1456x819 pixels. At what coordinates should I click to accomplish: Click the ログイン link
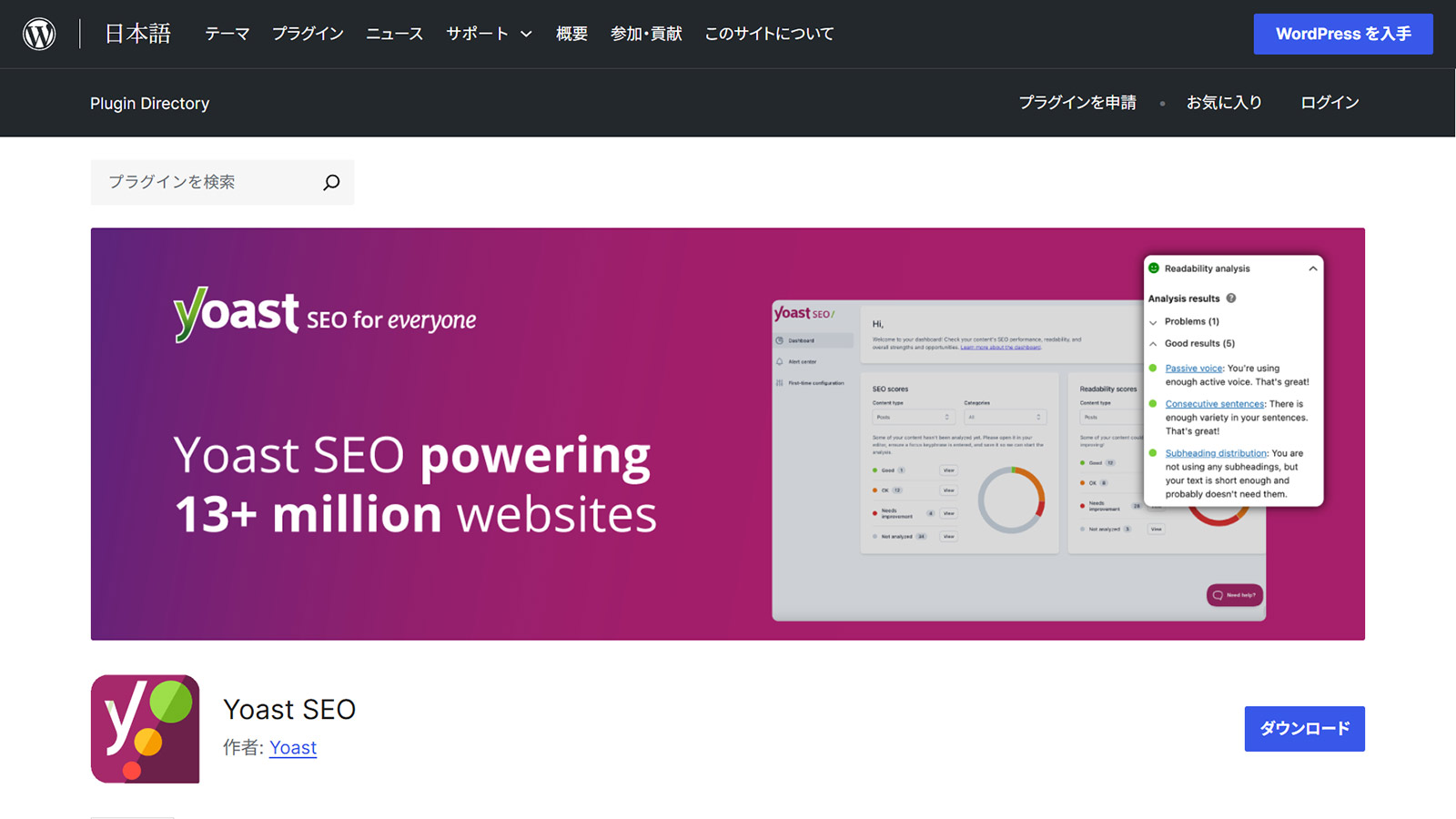[x=1330, y=103]
